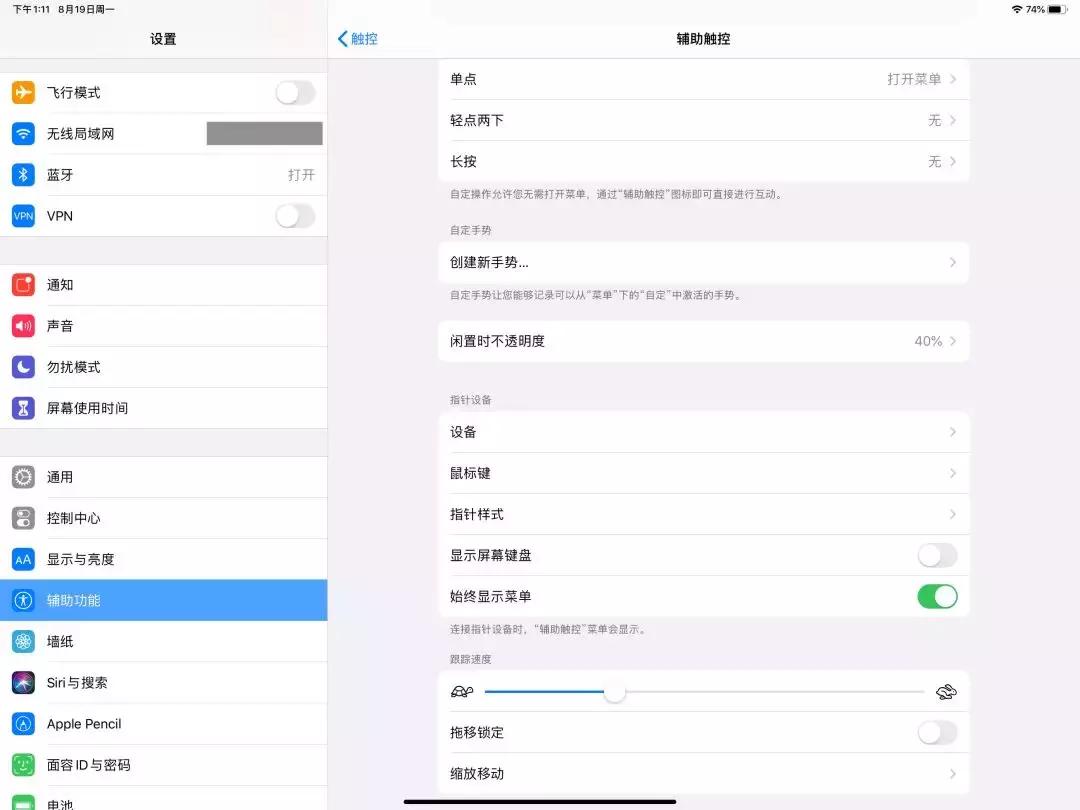Enable the 显示屏幕键盘 switch

click(937, 555)
